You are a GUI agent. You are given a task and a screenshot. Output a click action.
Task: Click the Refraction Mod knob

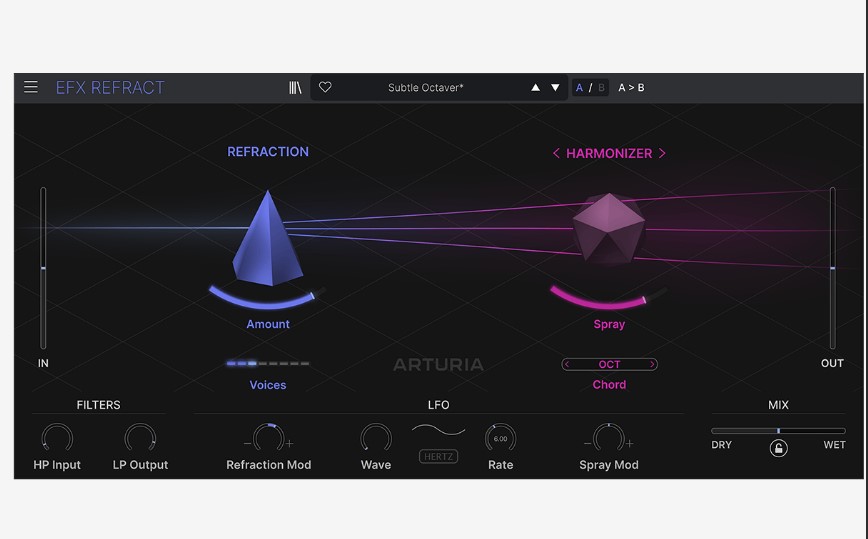(x=268, y=438)
